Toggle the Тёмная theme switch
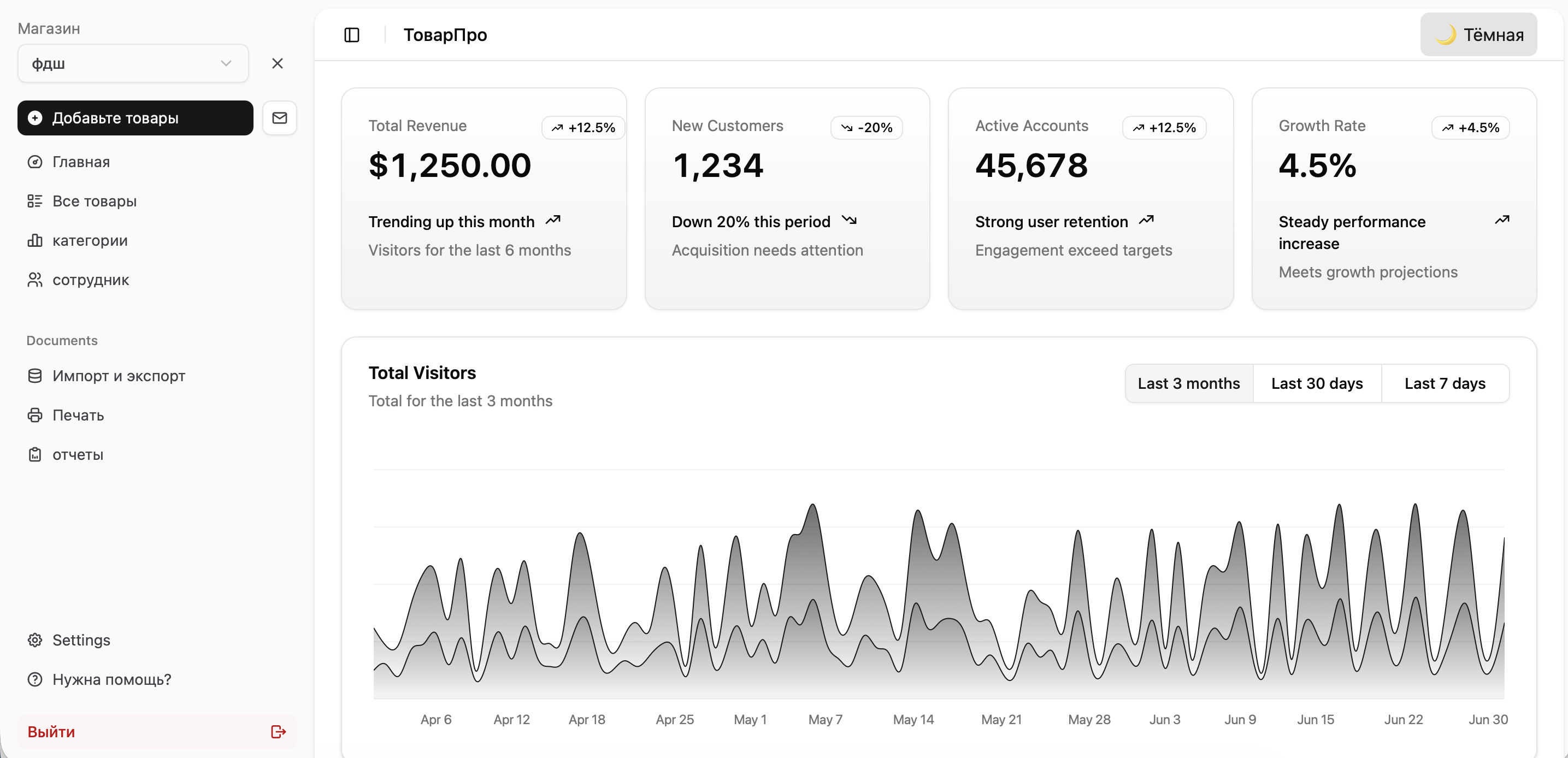 (1478, 35)
